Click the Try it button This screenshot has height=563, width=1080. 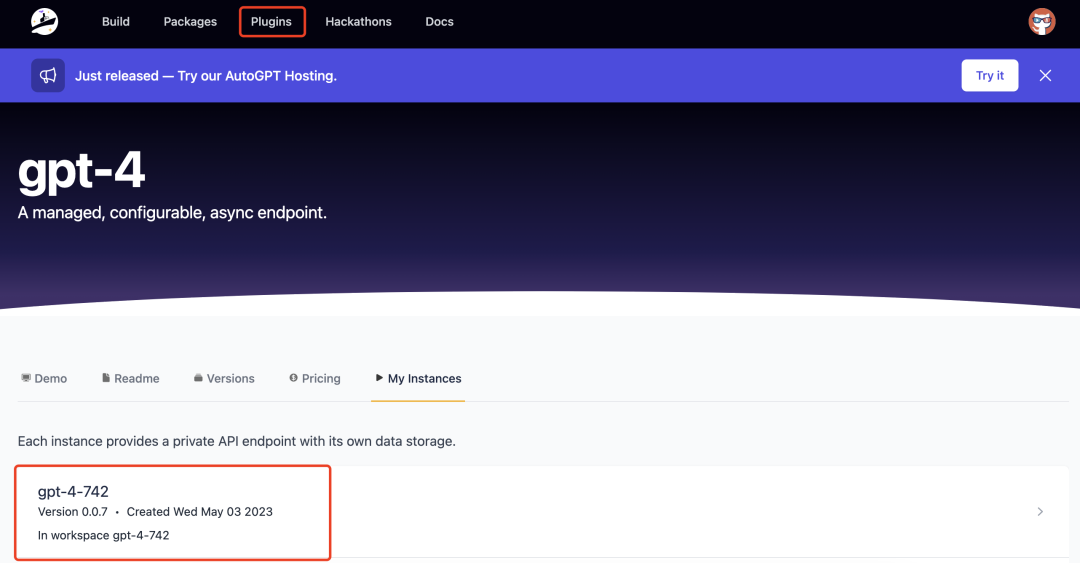click(x=990, y=76)
